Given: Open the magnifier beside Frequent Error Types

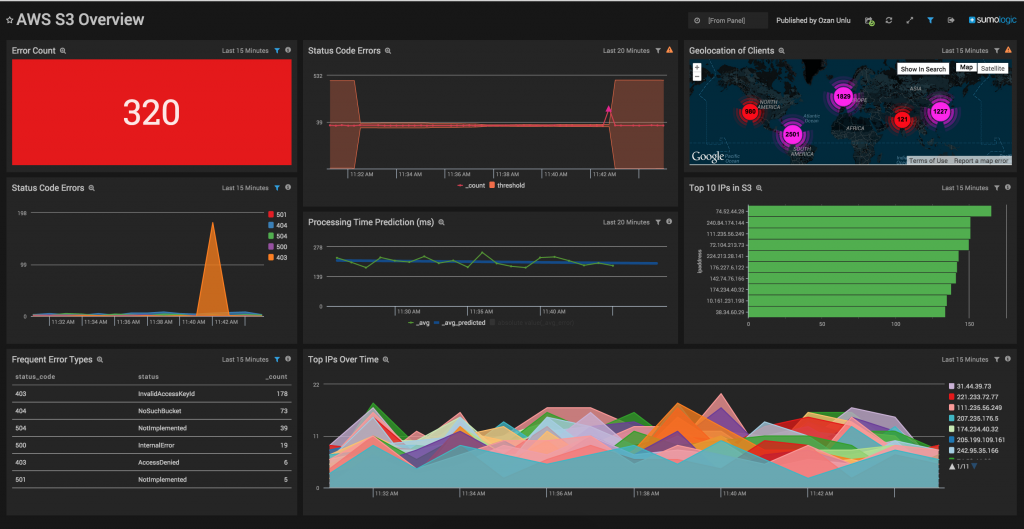Looking at the screenshot, I should 99,360.
